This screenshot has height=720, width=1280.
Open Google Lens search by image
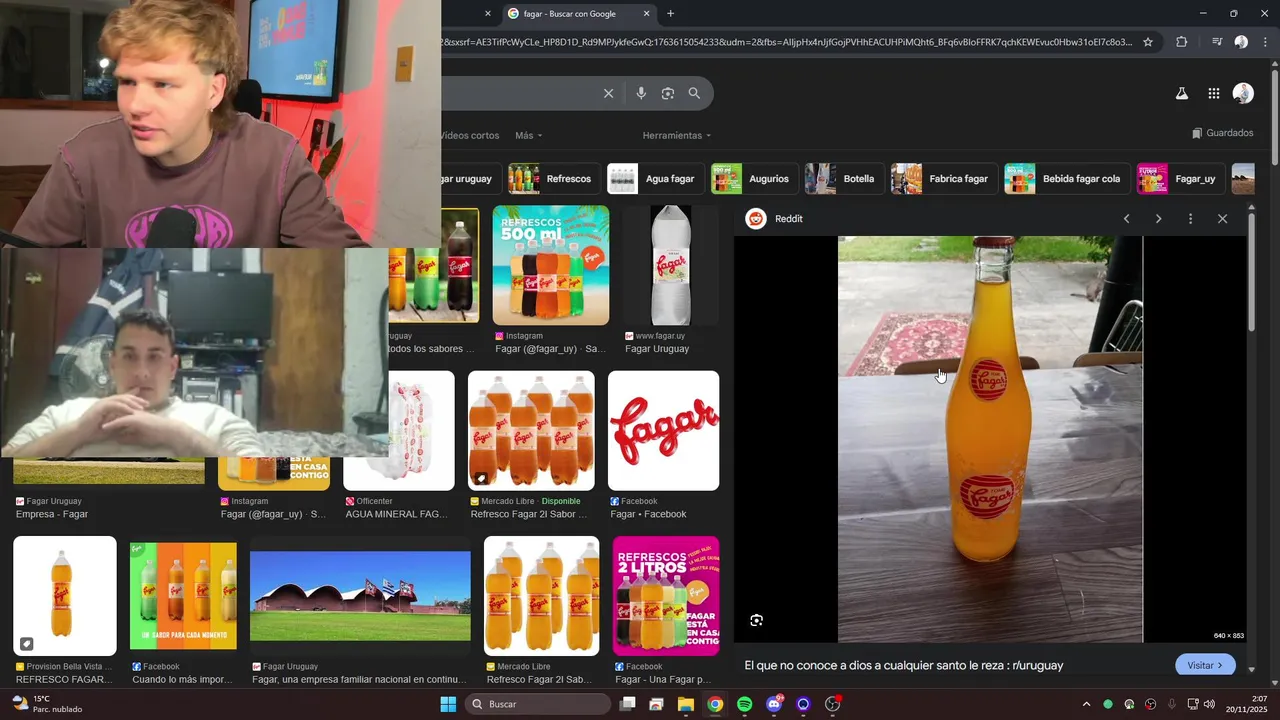[668, 93]
